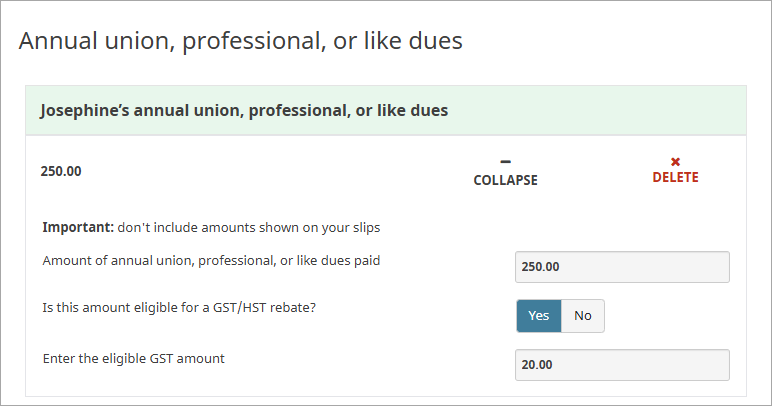Click the note 'don't include amounts shown on your slips'
The height and width of the screenshot is (406, 772).
tap(249, 228)
